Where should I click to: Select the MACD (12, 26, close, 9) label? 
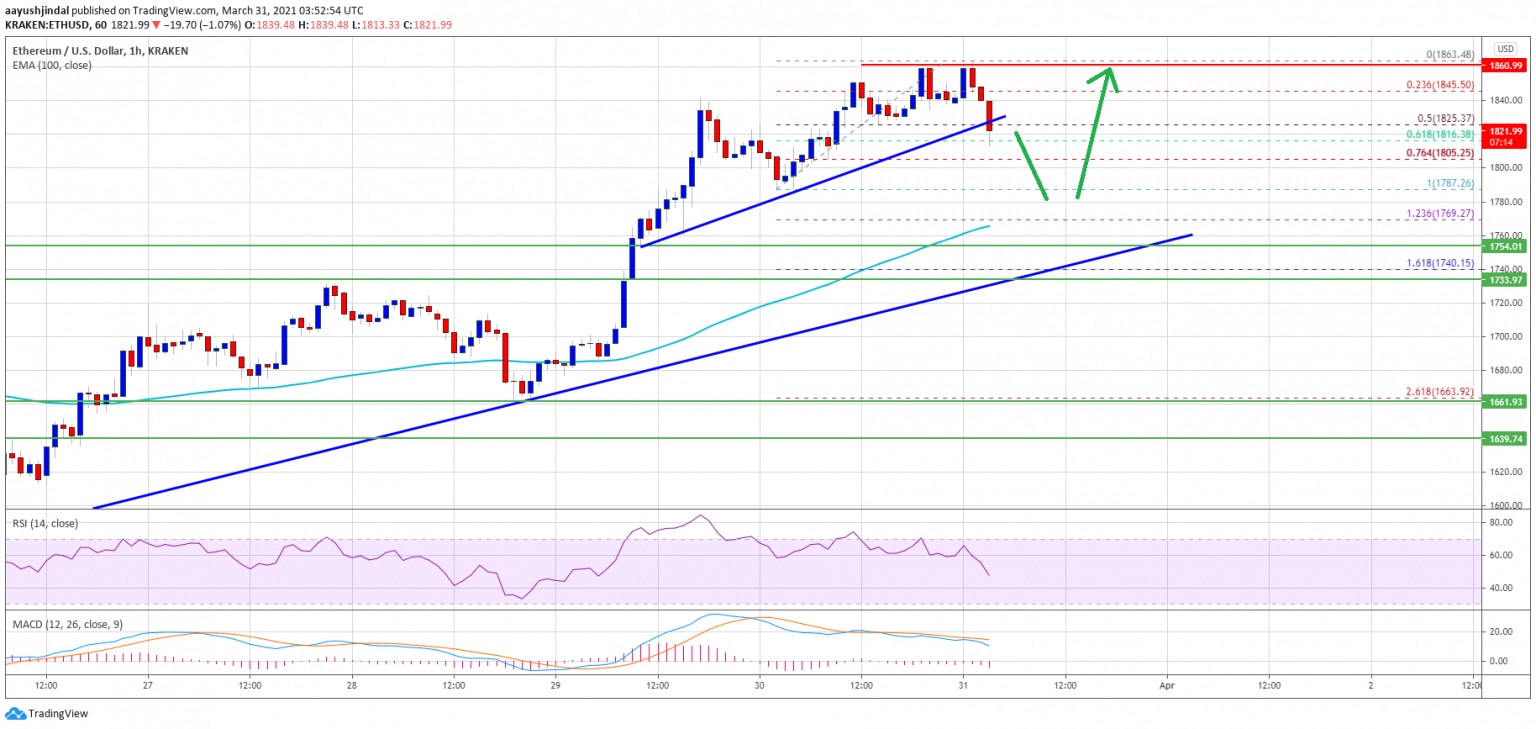pyautogui.click(x=68, y=625)
